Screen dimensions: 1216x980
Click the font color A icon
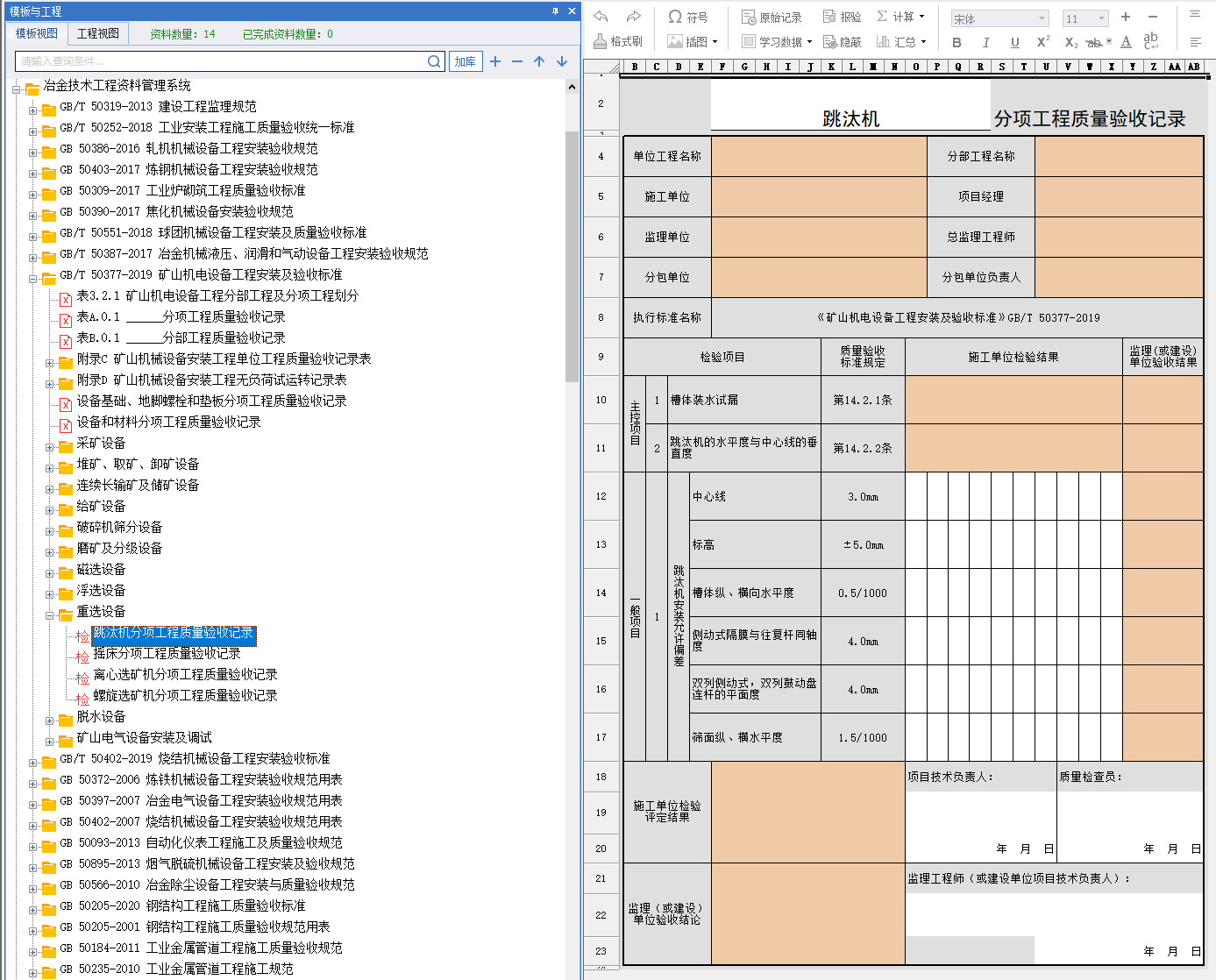pos(1127,42)
